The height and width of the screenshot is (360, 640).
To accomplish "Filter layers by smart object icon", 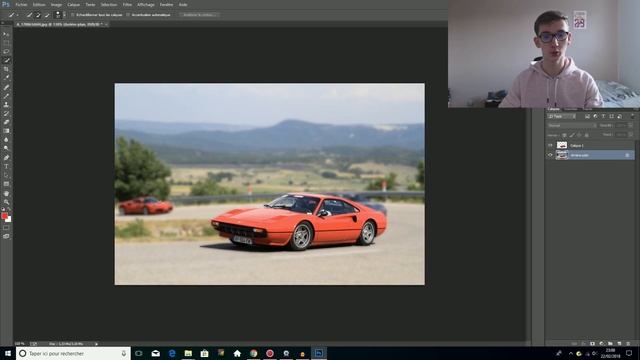I will point(619,116).
